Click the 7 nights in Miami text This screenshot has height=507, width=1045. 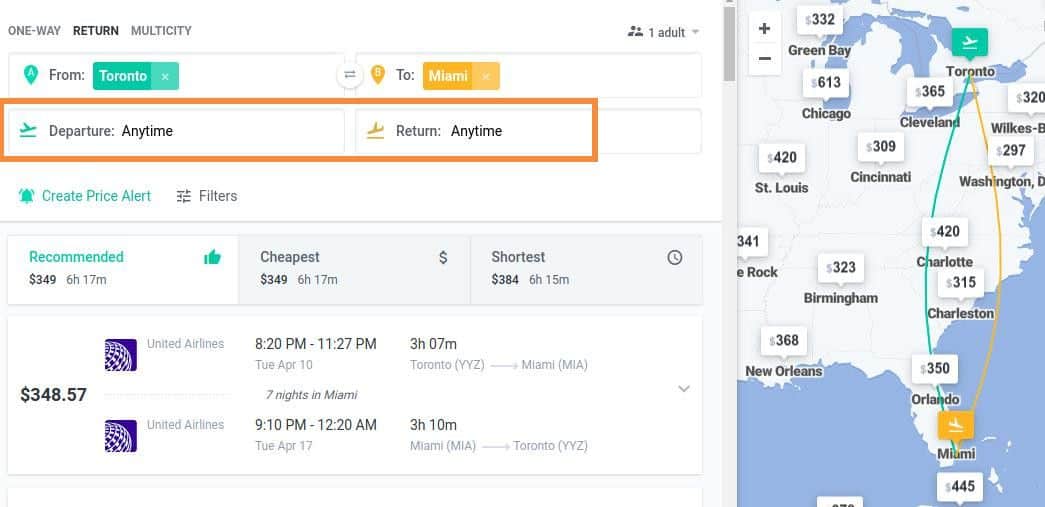311,395
